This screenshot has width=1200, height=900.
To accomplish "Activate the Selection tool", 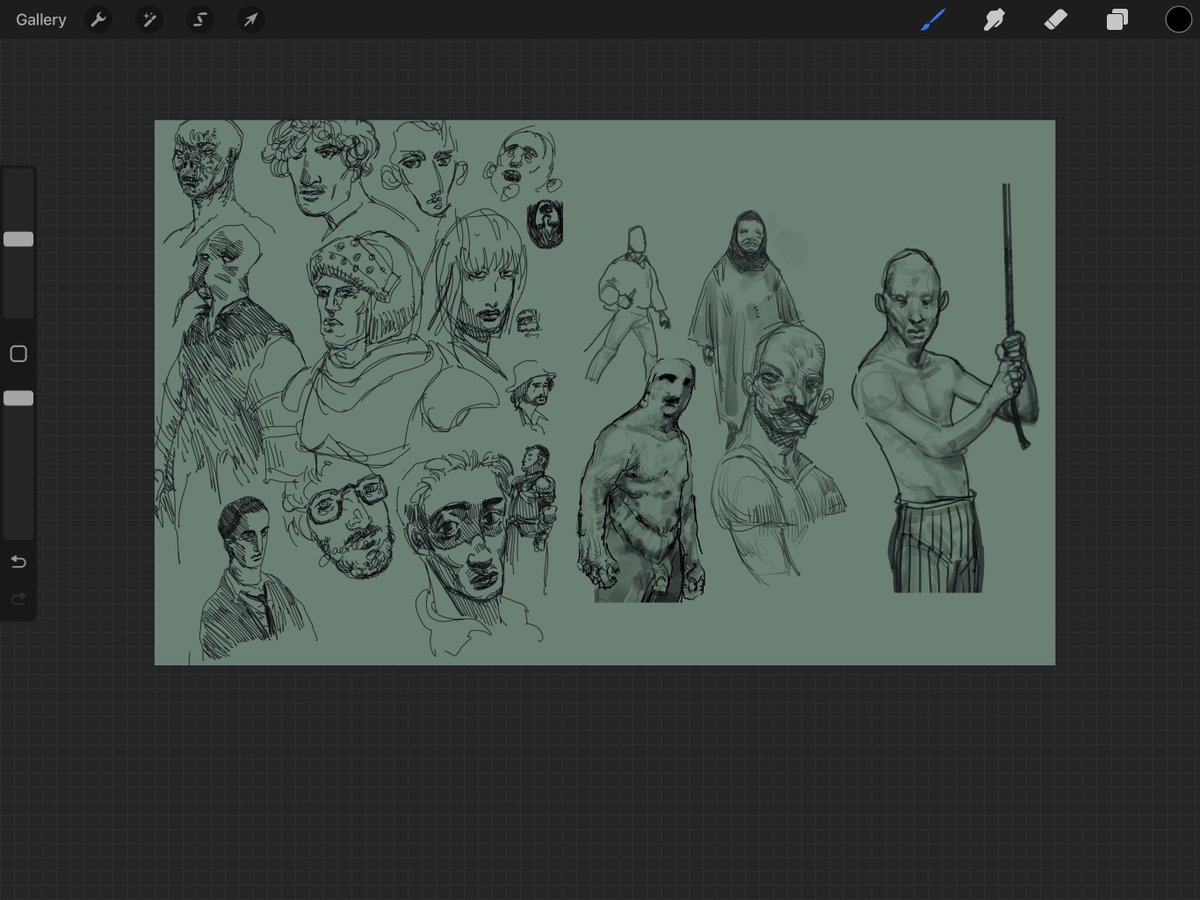I will (200, 20).
